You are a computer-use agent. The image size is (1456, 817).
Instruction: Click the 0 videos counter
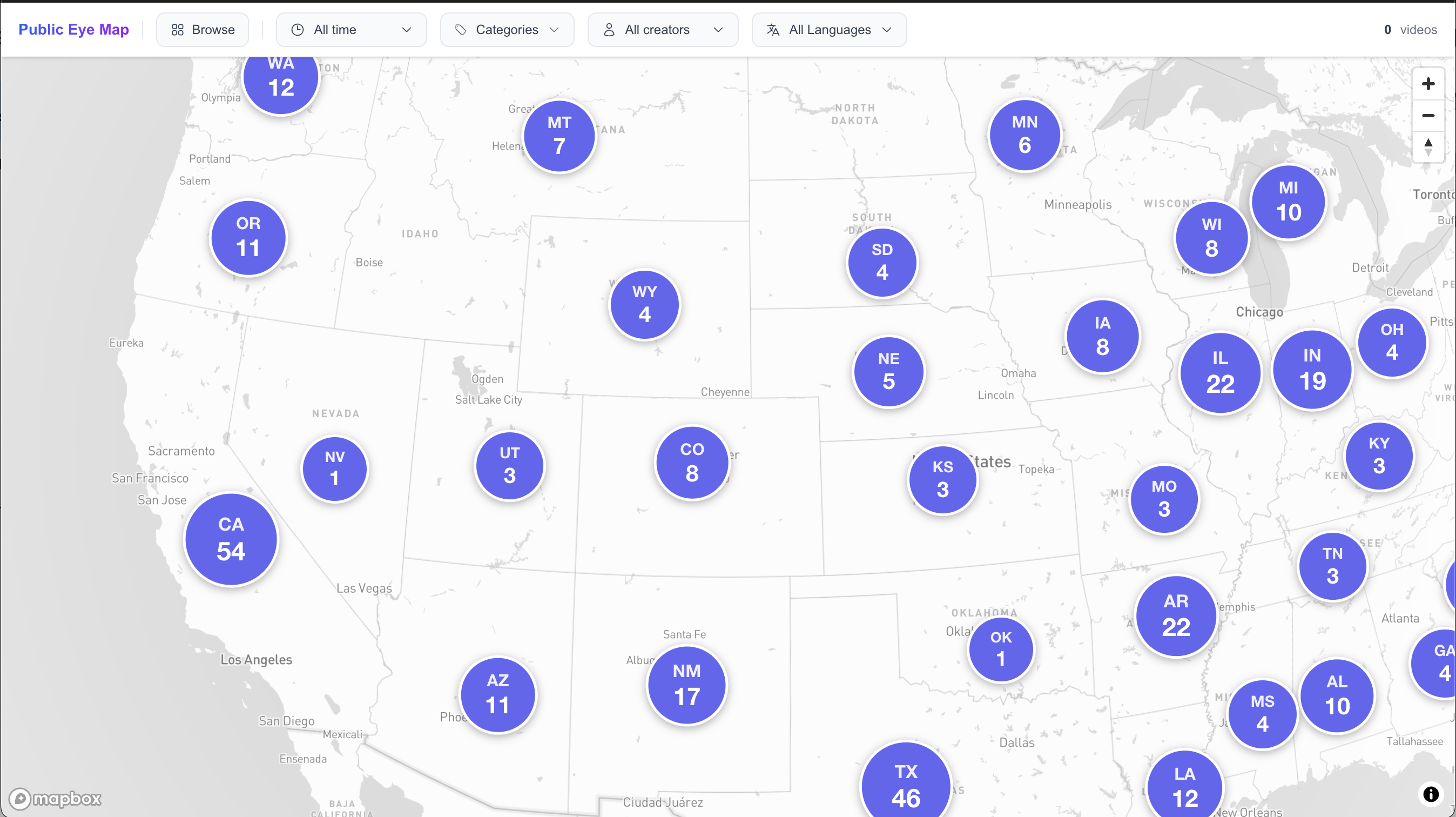pyautogui.click(x=1410, y=29)
